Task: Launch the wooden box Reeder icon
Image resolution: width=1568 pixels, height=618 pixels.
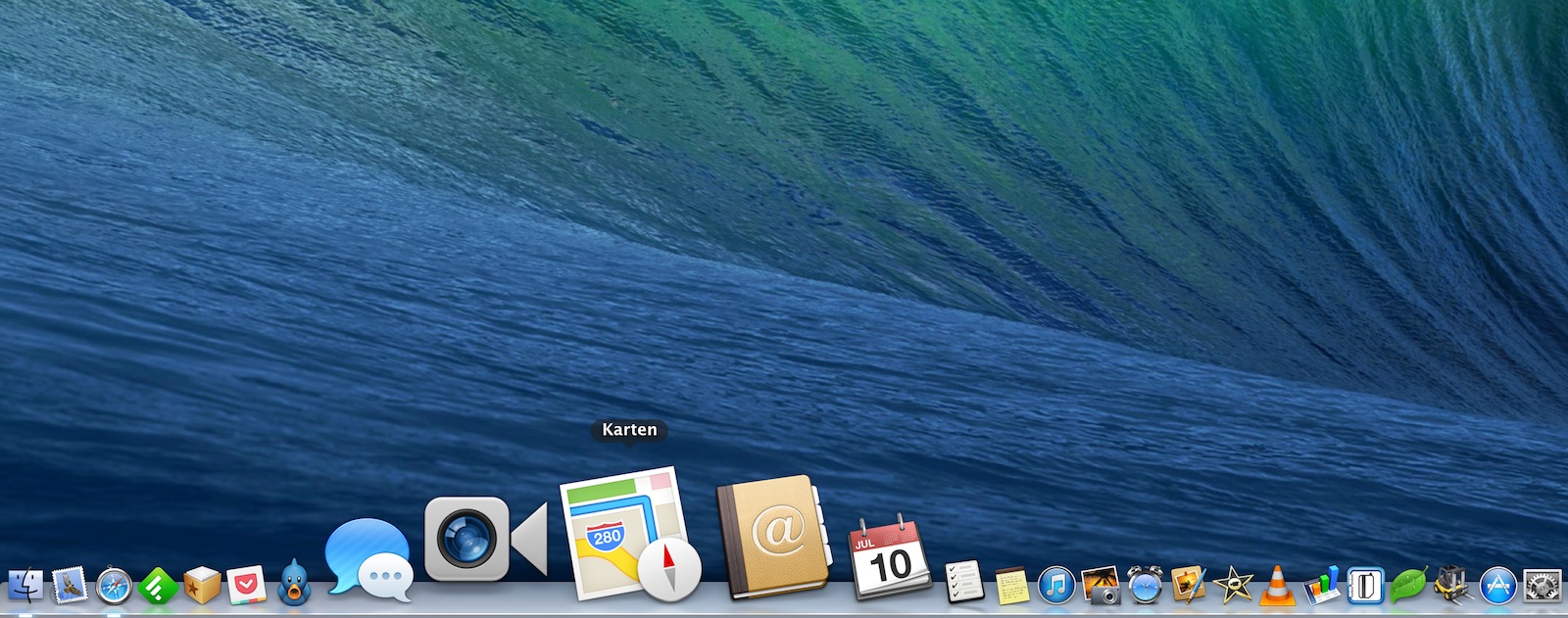Action: click(x=202, y=586)
